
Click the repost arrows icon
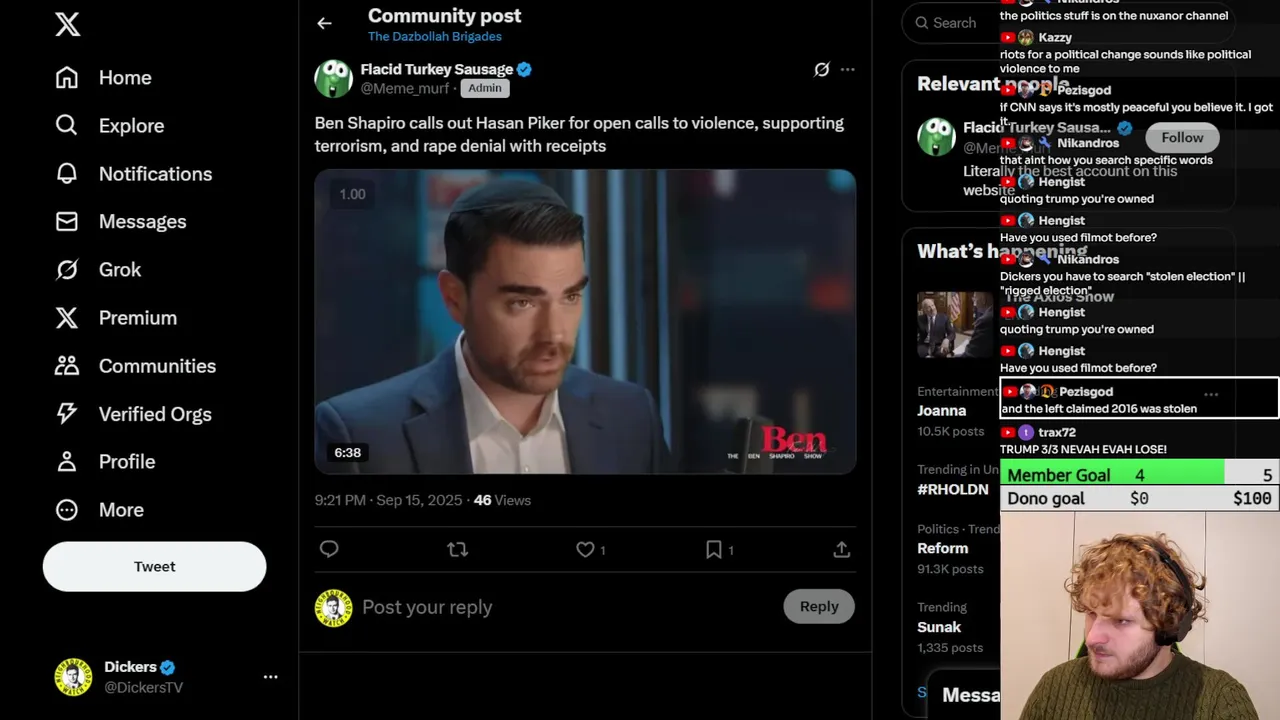click(x=457, y=549)
